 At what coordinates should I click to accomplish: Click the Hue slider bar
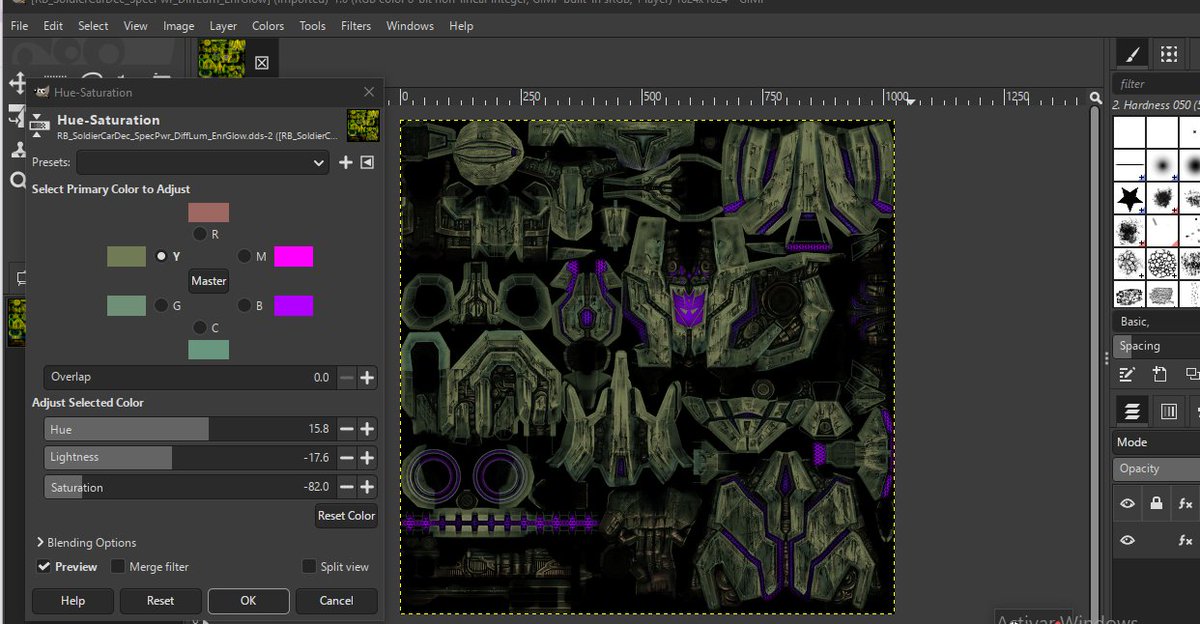point(188,429)
